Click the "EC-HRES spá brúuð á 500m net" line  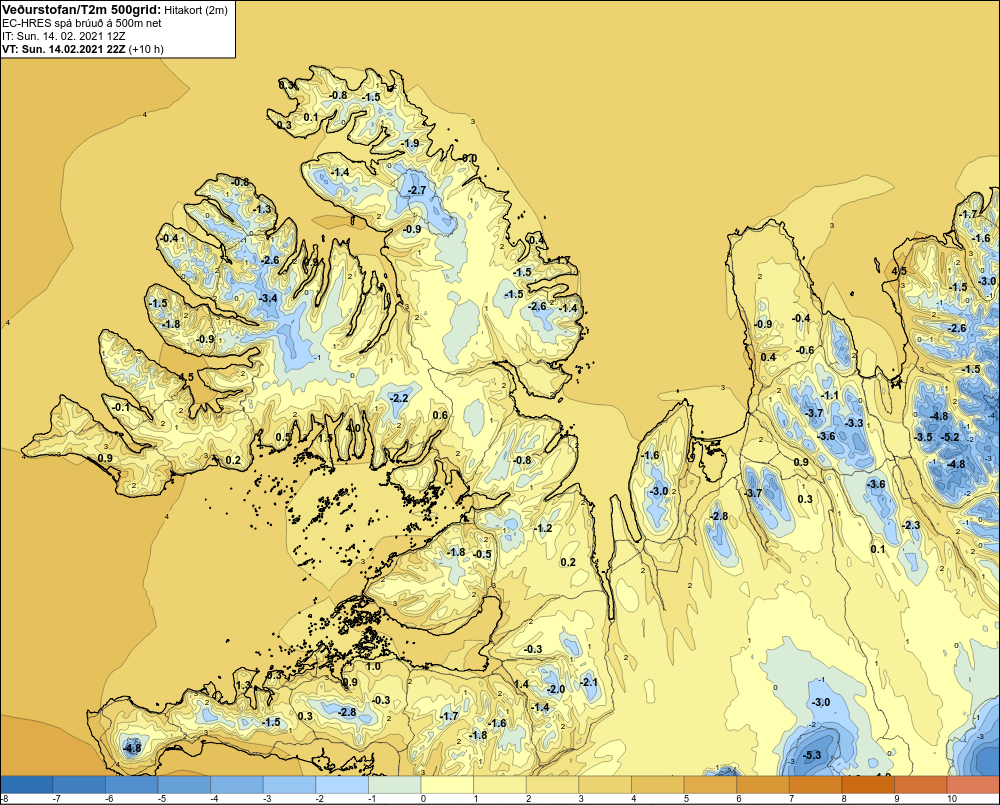(x=82, y=23)
